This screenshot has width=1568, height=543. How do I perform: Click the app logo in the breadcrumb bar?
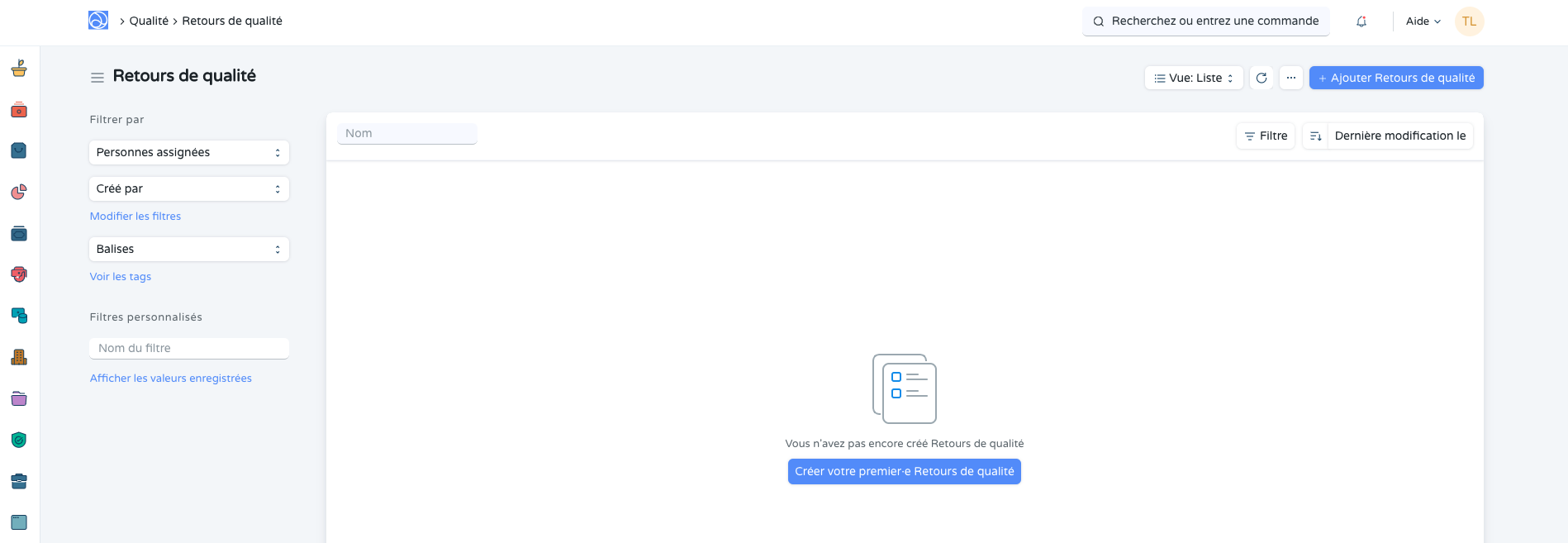(98, 21)
